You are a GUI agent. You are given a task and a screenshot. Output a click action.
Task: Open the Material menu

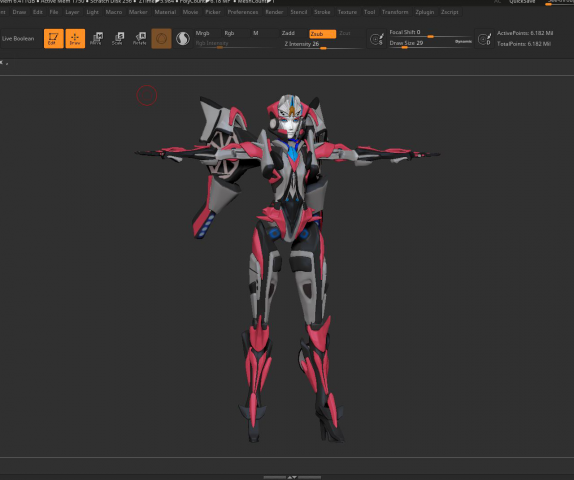coord(165,12)
